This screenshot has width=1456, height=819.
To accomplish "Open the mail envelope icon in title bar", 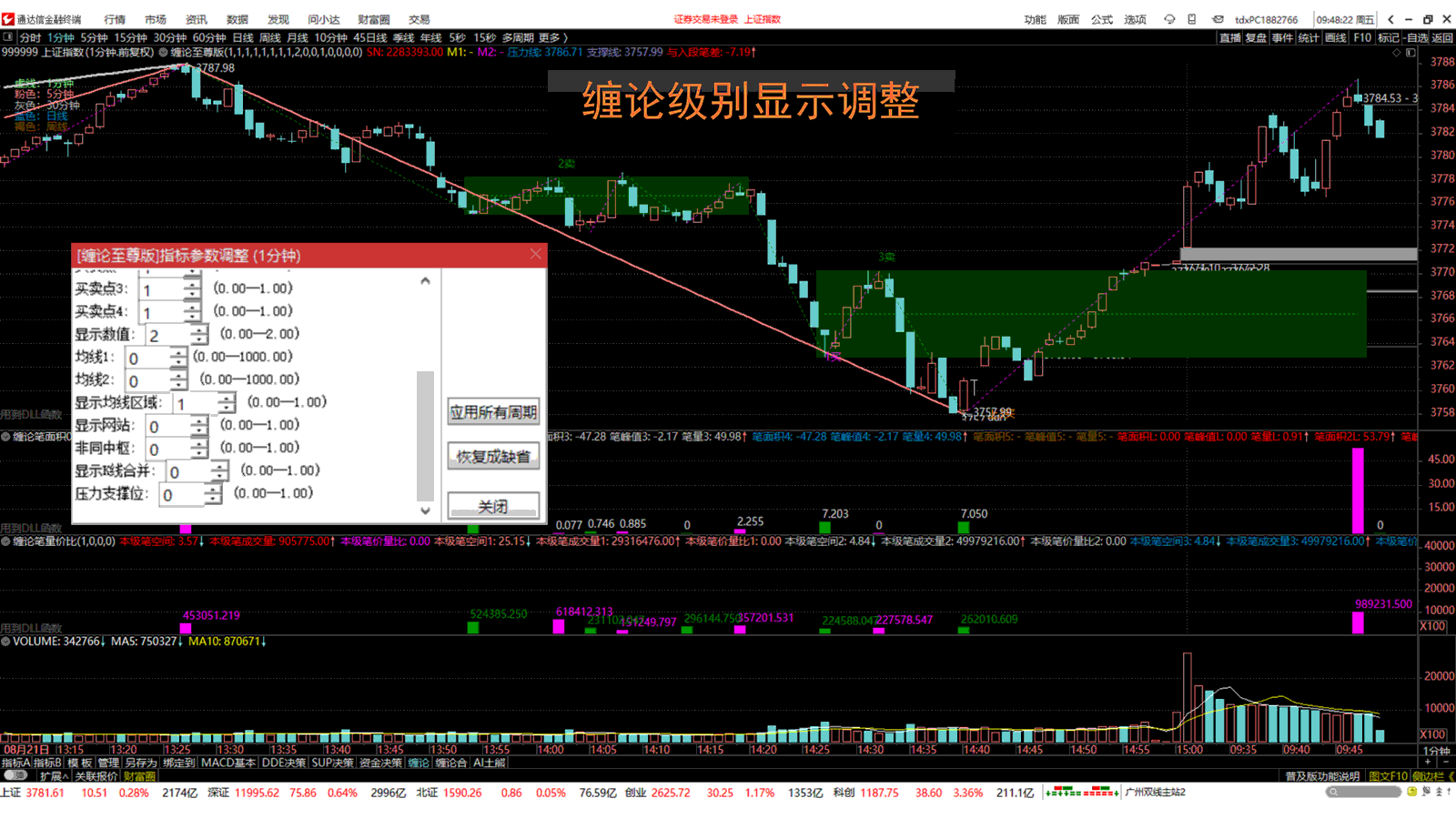I will 1218,19.
